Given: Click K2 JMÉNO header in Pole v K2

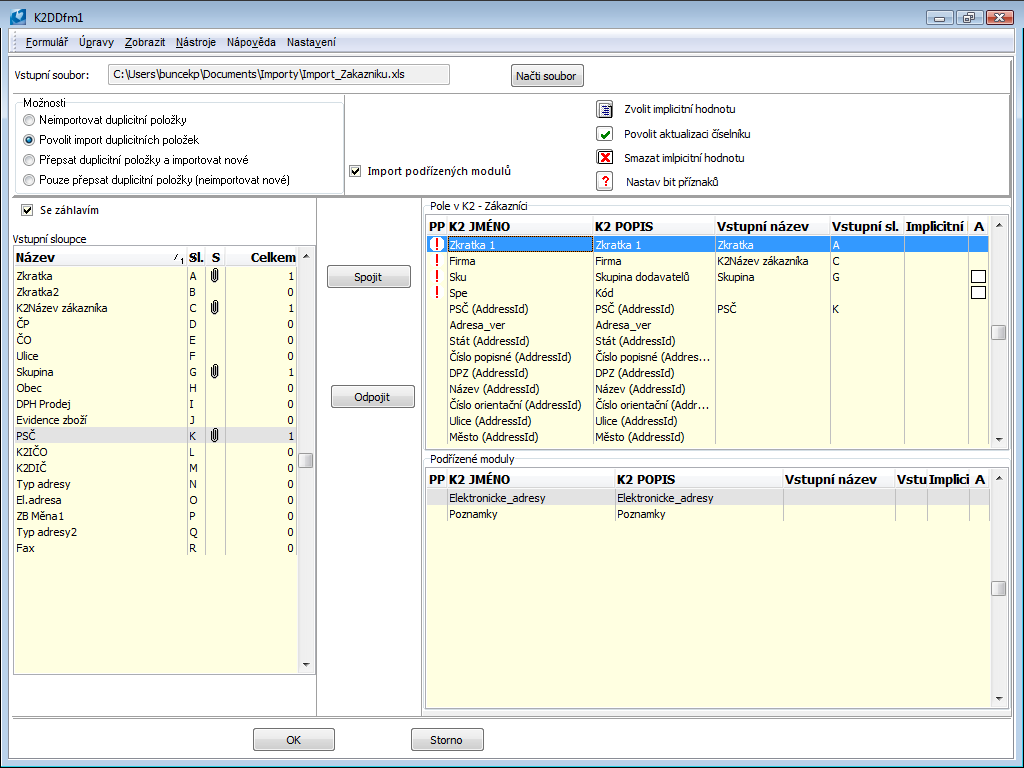Looking at the screenshot, I should [x=520, y=226].
